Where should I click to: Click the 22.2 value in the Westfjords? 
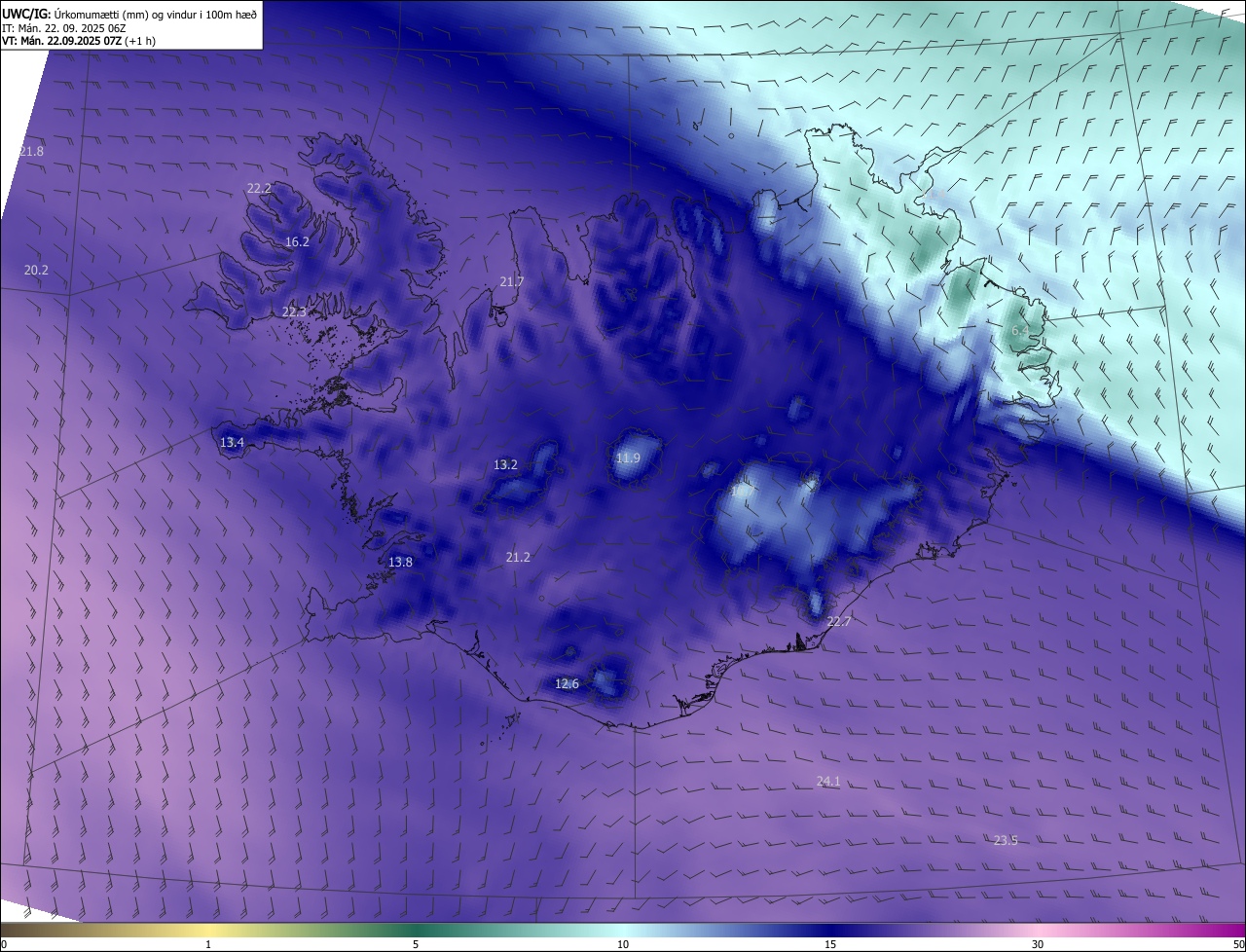(x=259, y=189)
